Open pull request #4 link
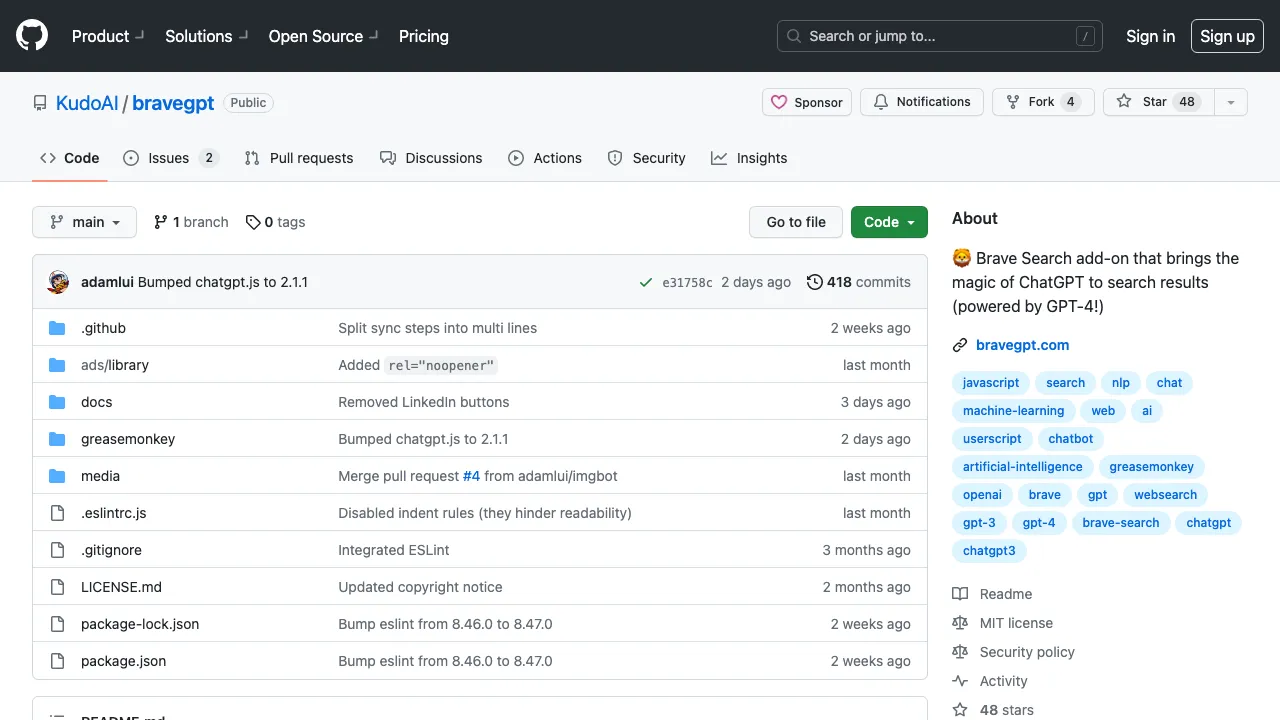 pos(471,476)
